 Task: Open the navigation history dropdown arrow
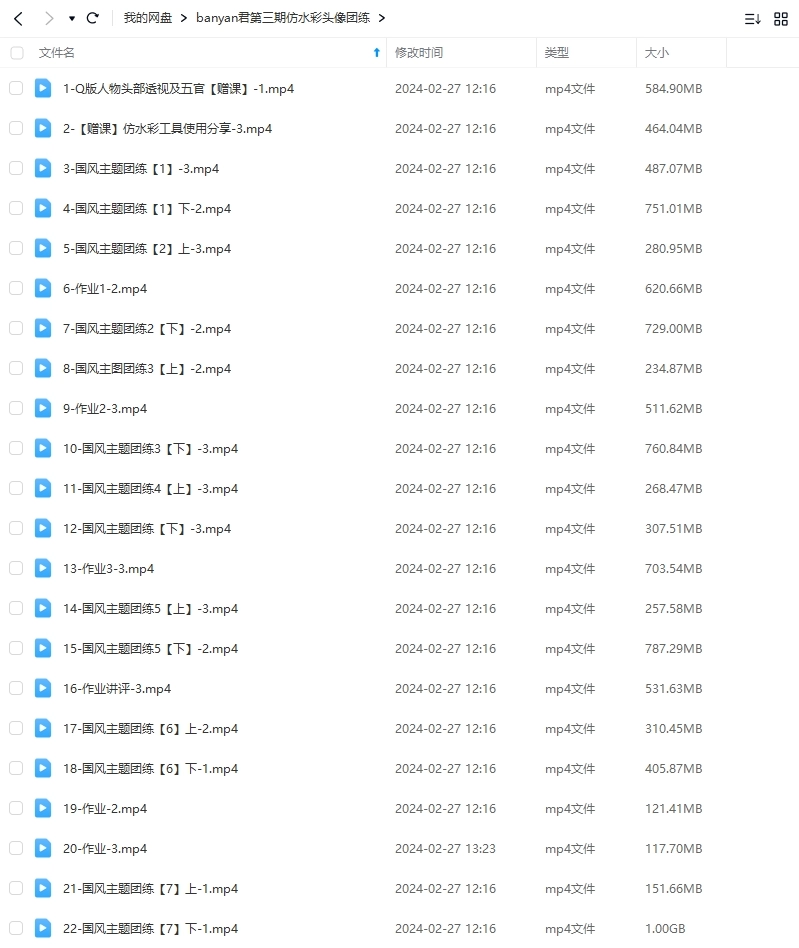tap(72, 19)
